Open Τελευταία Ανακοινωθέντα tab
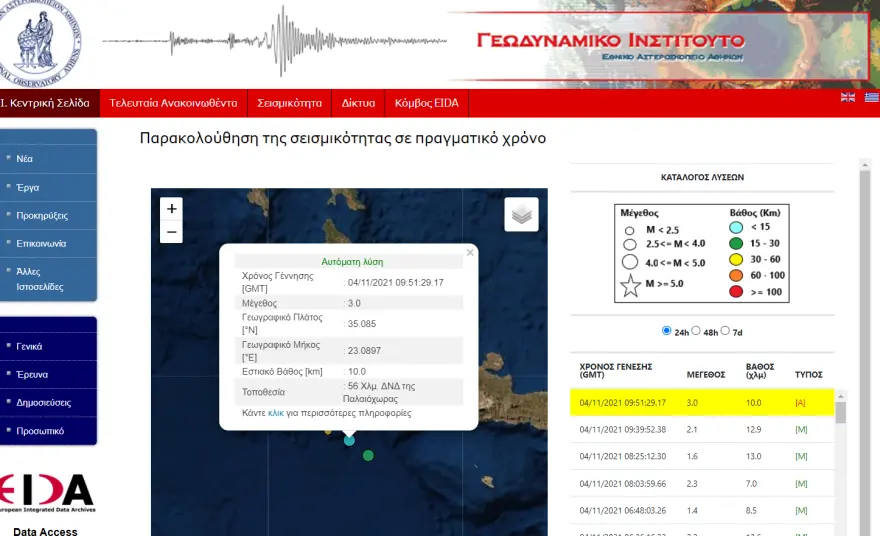Screen dimensions: 880x536 pyautogui.click(x=173, y=103)
